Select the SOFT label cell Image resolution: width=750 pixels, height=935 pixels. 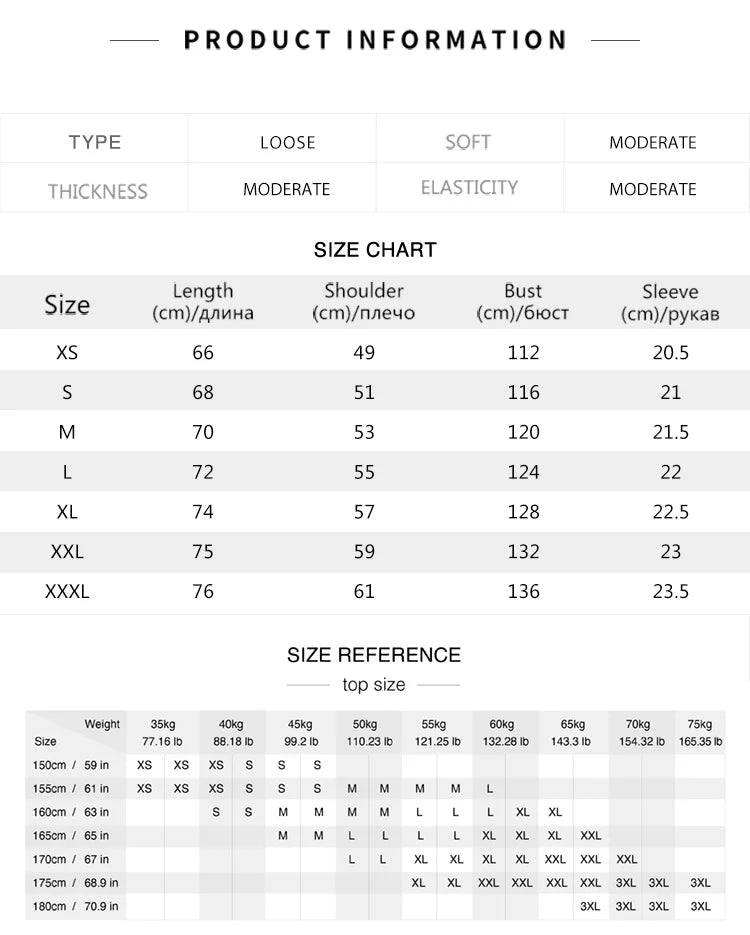tap(468, 142)
